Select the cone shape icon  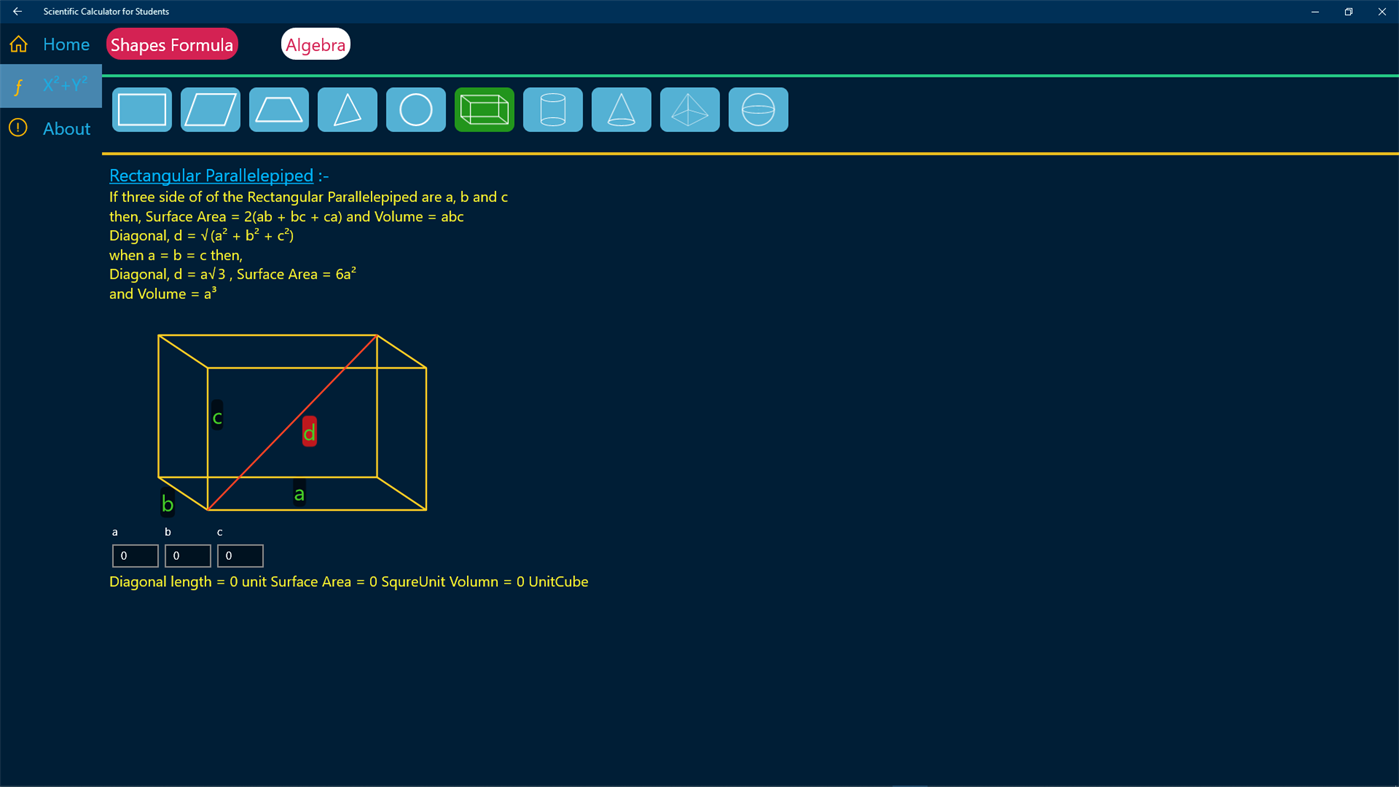coord(621,108)
